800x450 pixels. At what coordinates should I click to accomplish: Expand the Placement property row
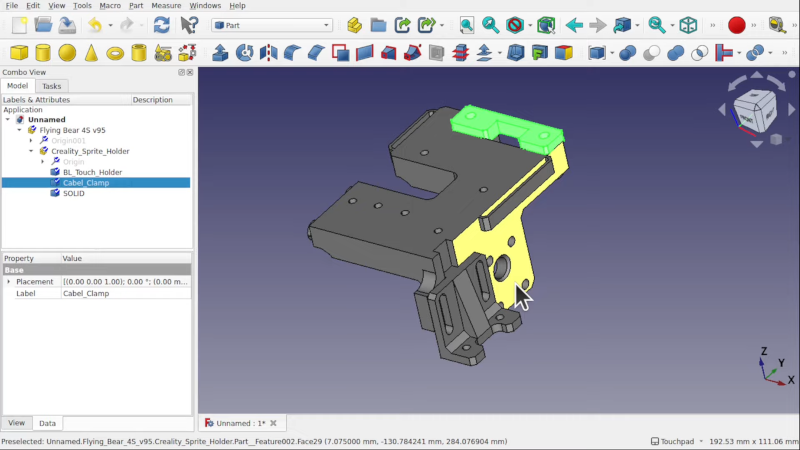pyautogui.click(x=9, y=282)
